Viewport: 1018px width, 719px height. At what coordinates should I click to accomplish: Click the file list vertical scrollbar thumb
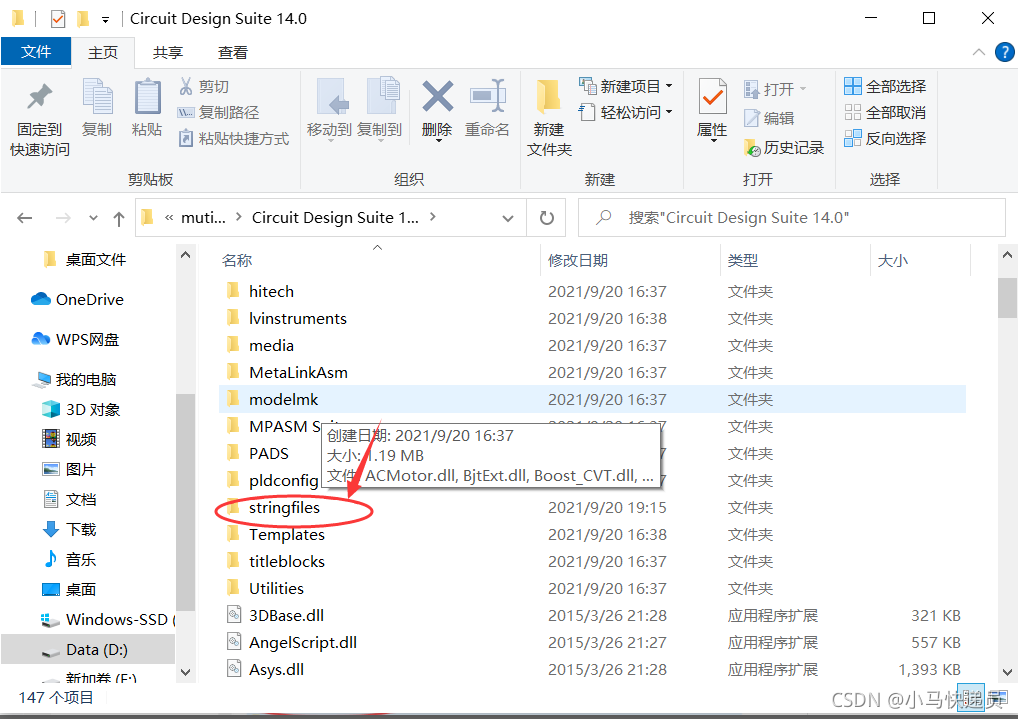(1008, 298)
